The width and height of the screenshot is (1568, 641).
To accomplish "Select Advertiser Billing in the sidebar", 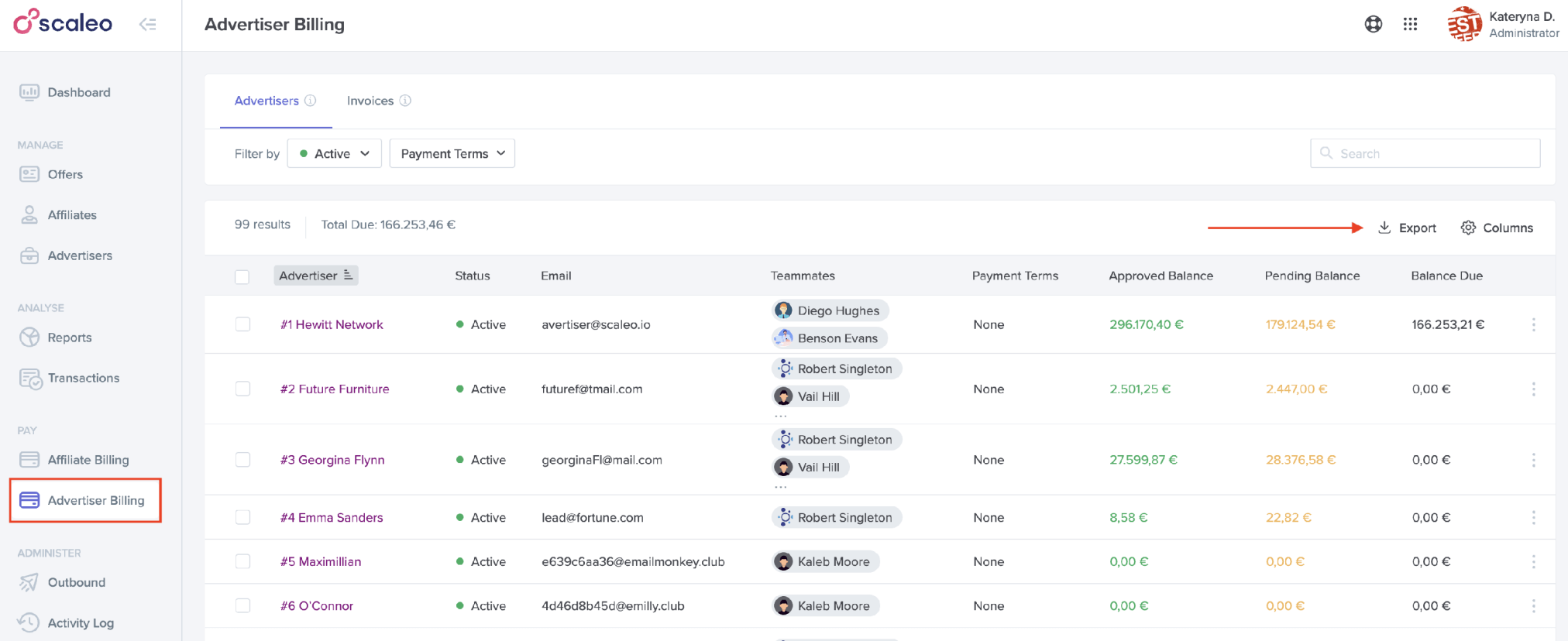I will coord(85,500).
